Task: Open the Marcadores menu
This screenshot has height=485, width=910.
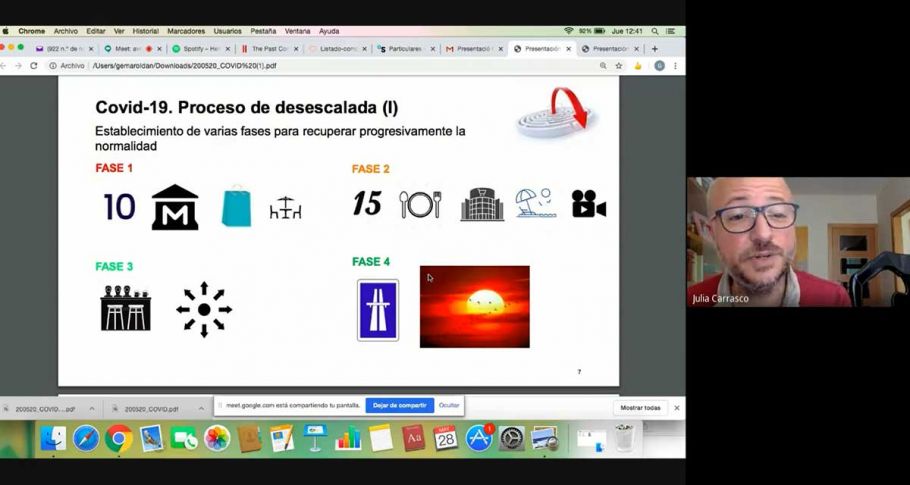Action: point(186,31)
